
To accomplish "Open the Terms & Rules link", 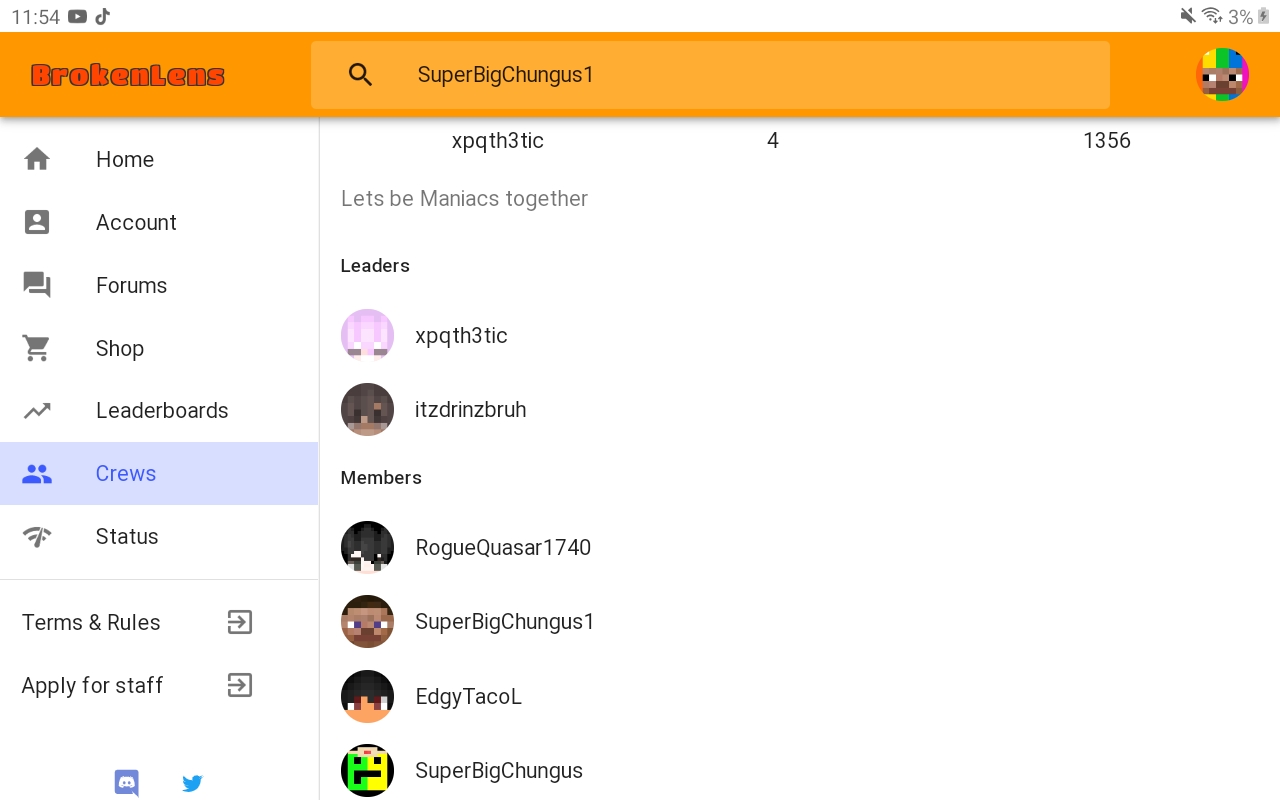I will tap(159, 622).
